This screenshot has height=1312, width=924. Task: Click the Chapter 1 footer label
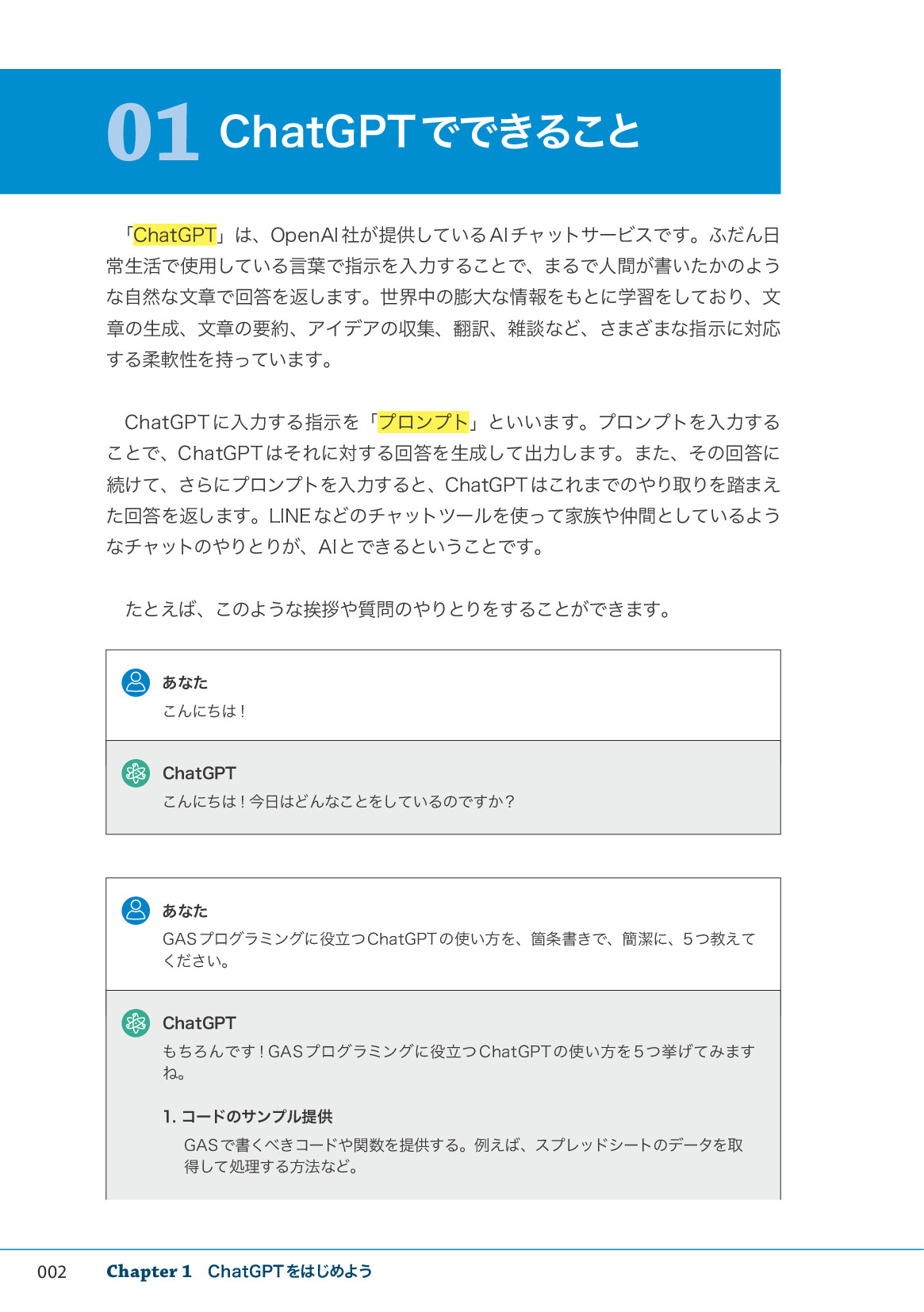click(149, 1272)
